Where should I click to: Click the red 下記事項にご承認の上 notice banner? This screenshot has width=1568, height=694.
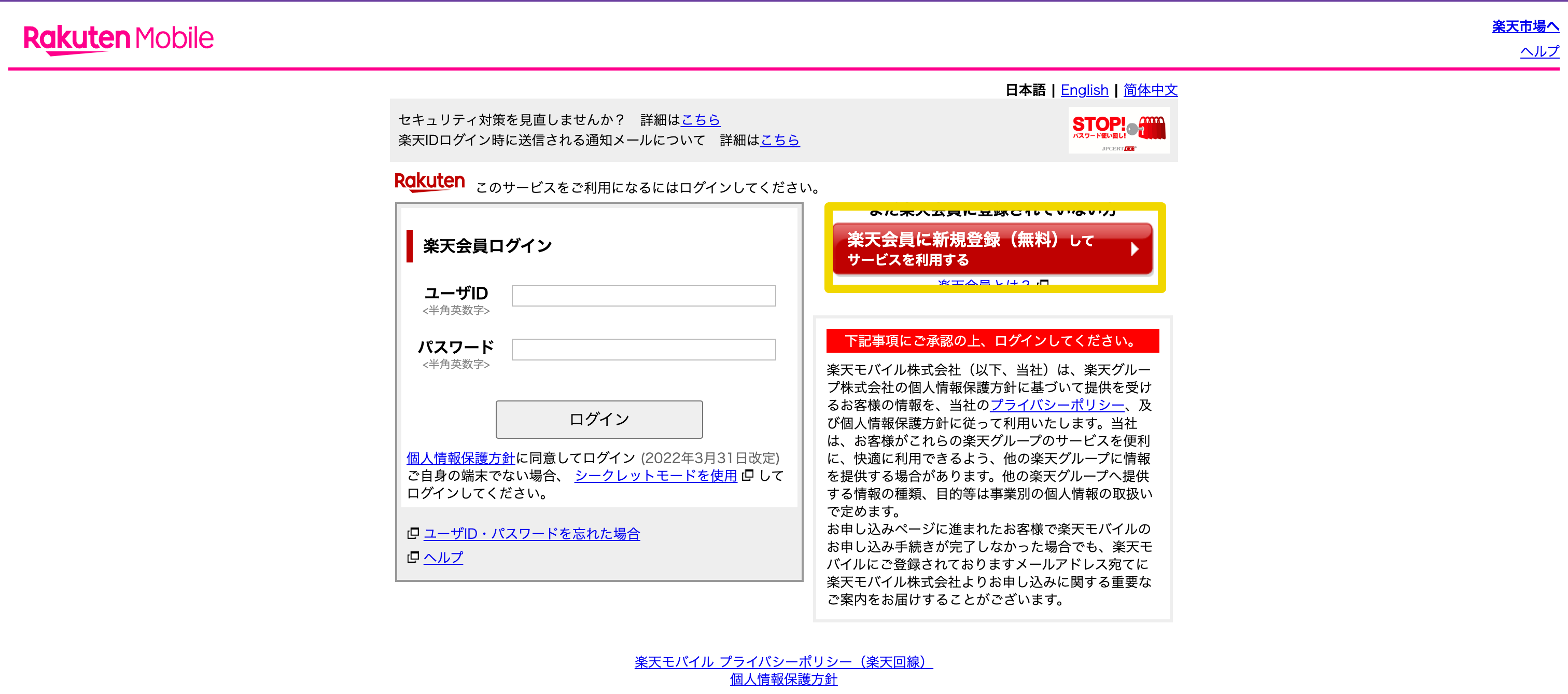click(992, 340)
